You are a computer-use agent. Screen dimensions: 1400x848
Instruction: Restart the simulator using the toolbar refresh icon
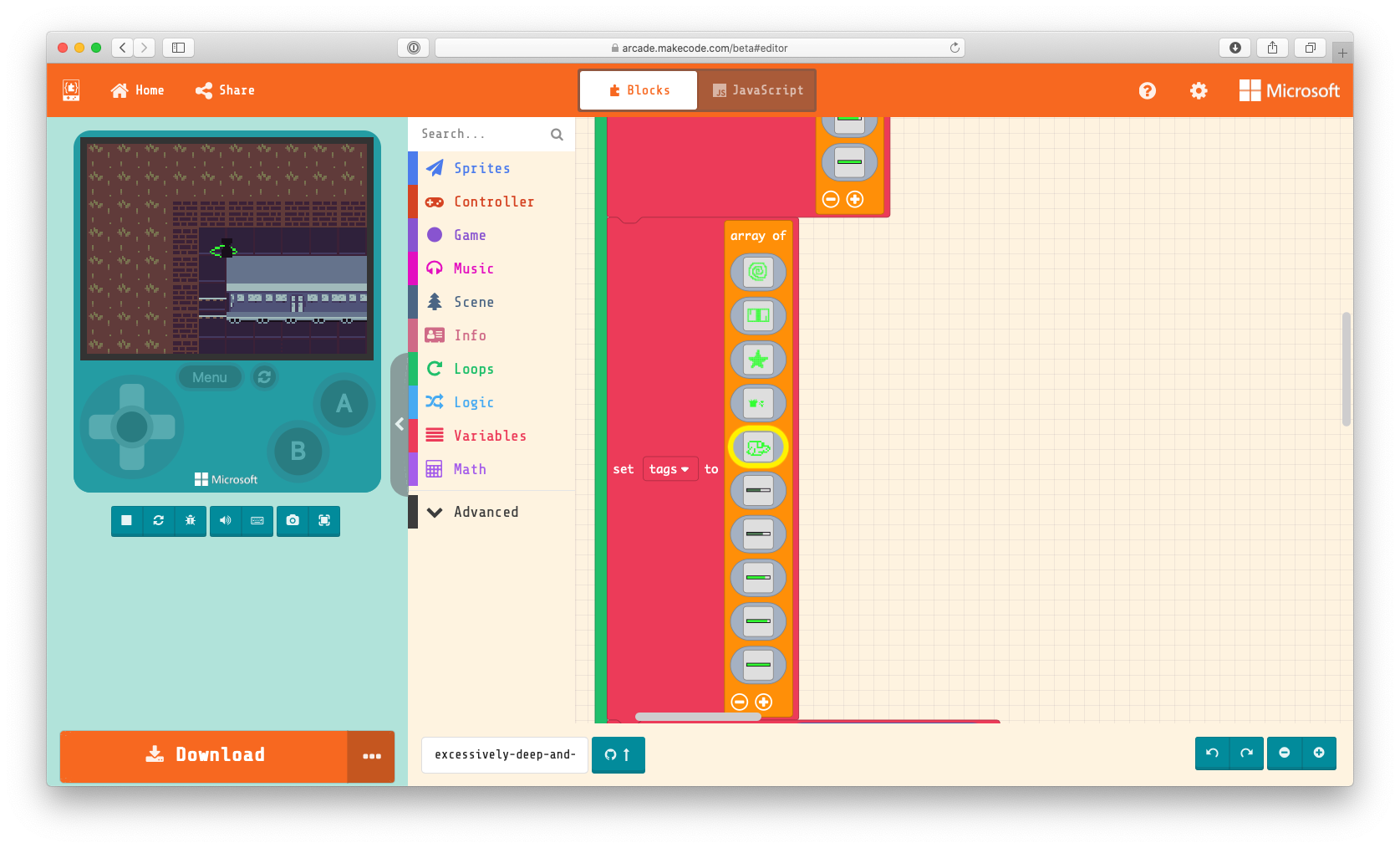click(x=158, y=520)
